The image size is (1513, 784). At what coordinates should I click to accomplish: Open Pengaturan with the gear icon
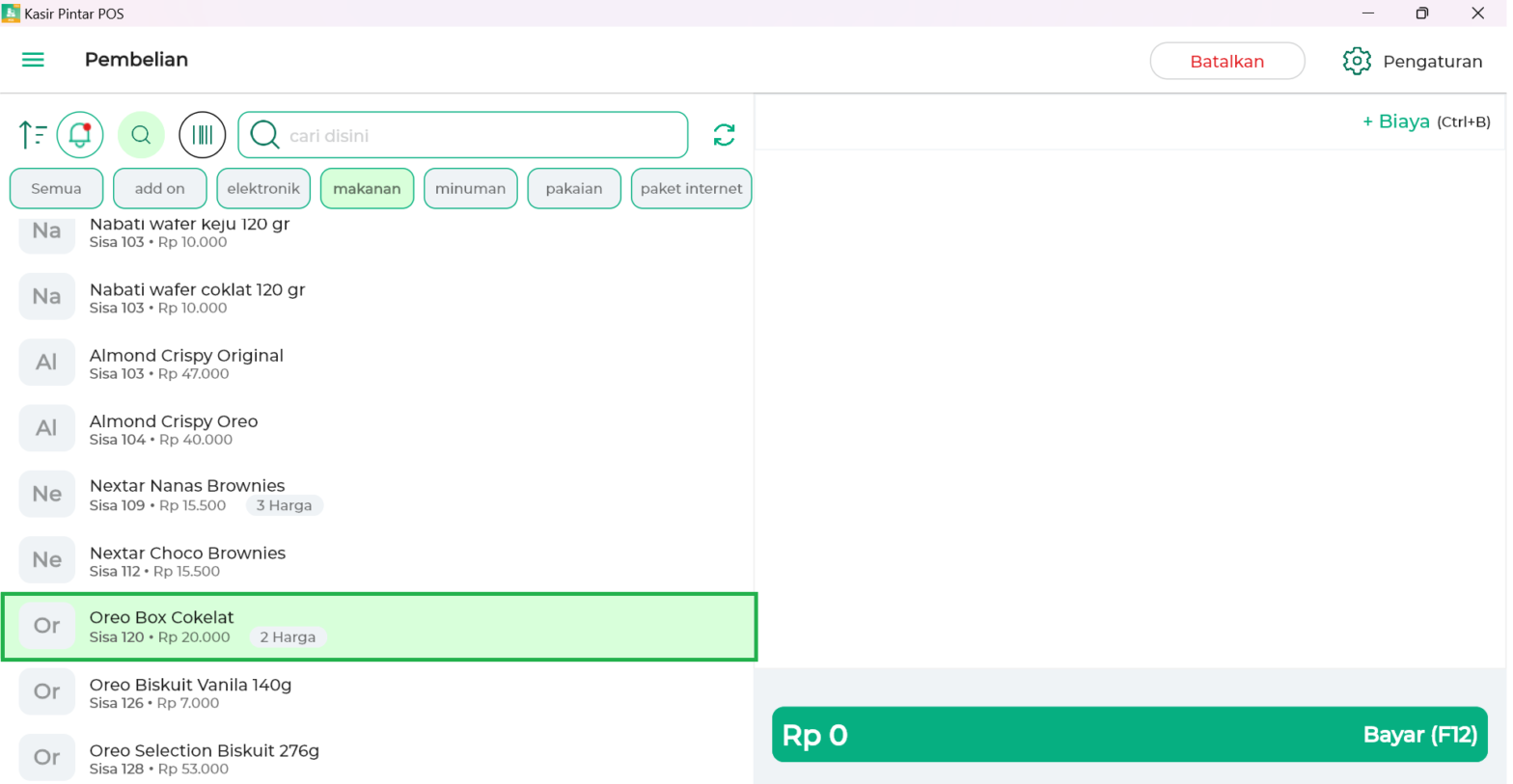click(1356, 60)
